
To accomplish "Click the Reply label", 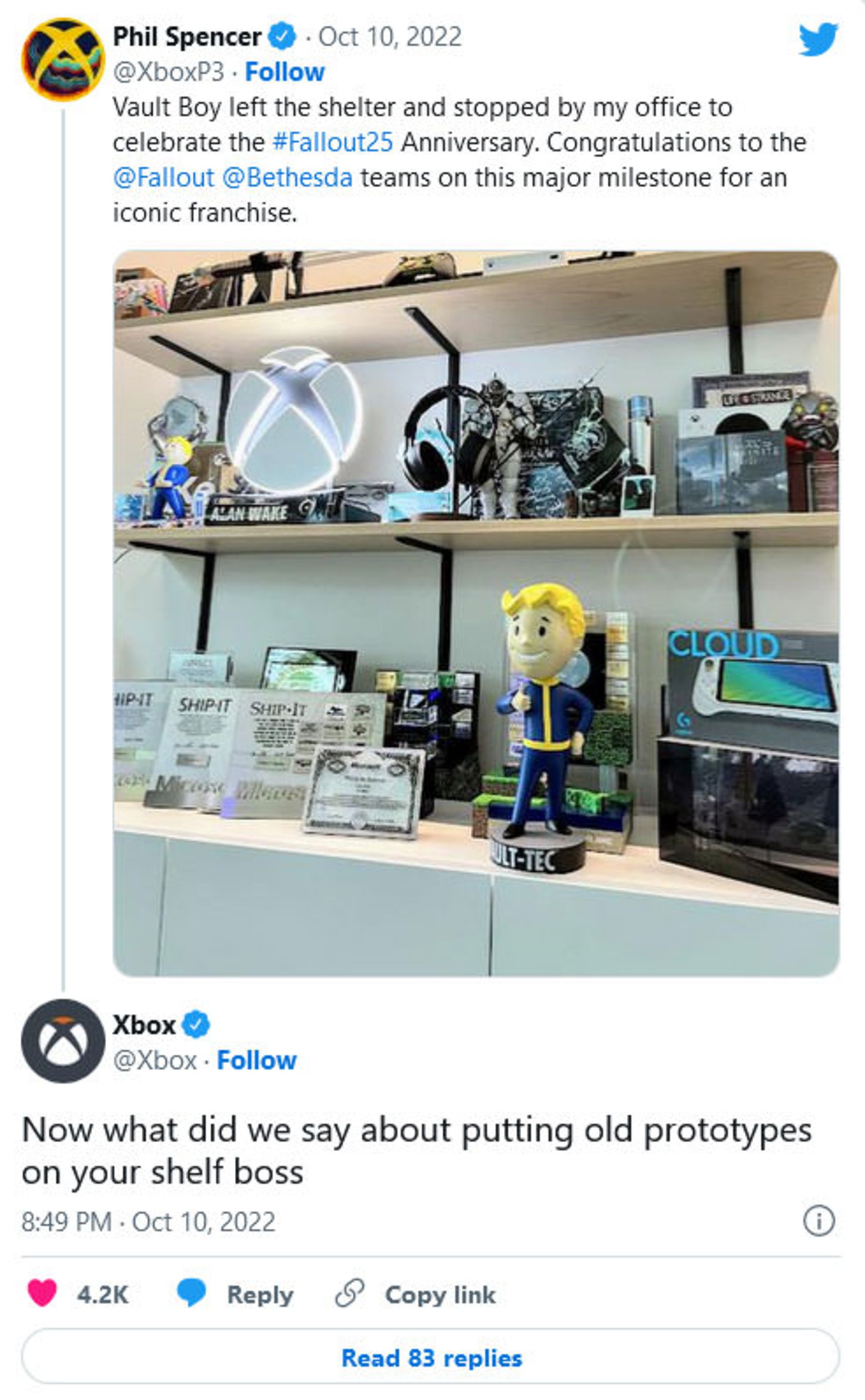I will click(x=260, y=1294).
